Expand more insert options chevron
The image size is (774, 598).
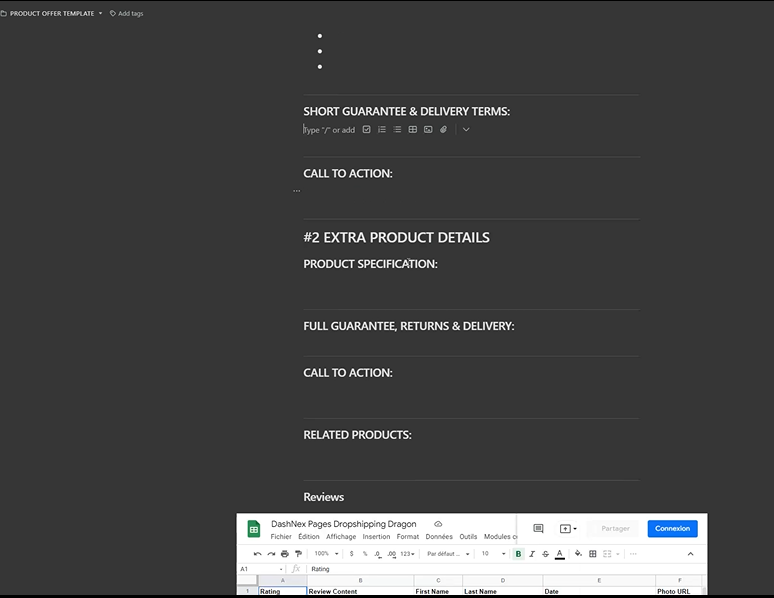pyautogui.click(x=466, y=129)
